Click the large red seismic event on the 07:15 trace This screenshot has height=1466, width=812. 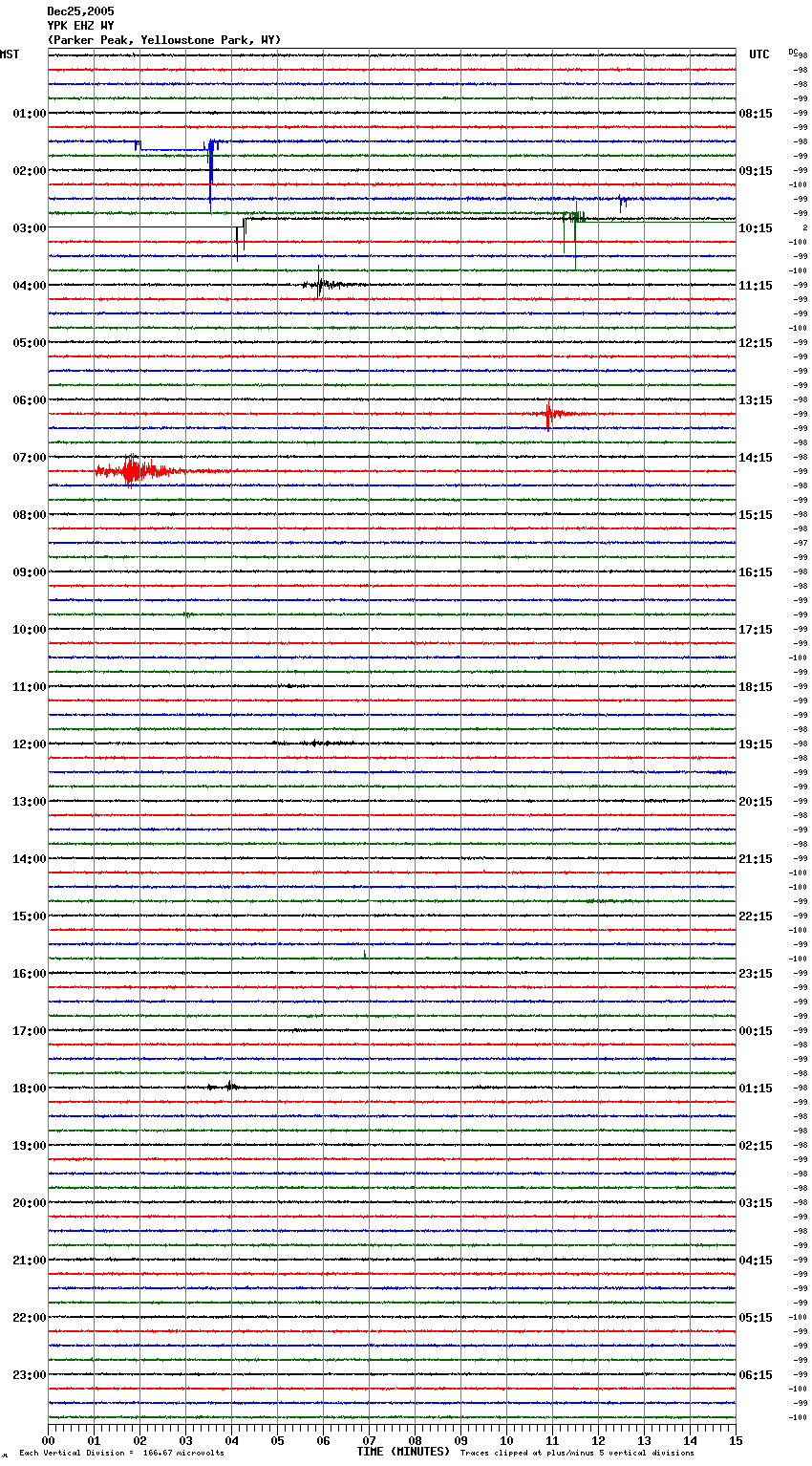click(x=139, y=470)
